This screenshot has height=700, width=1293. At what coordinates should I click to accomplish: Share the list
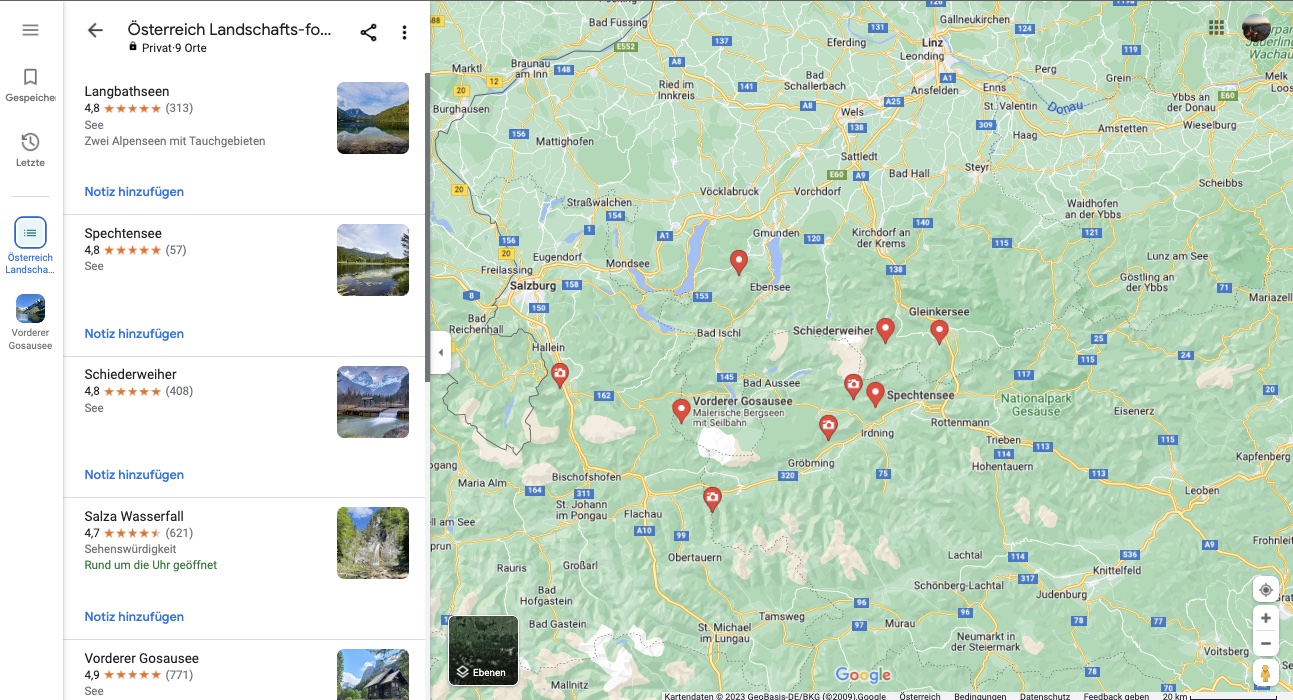tap(368, 32)
